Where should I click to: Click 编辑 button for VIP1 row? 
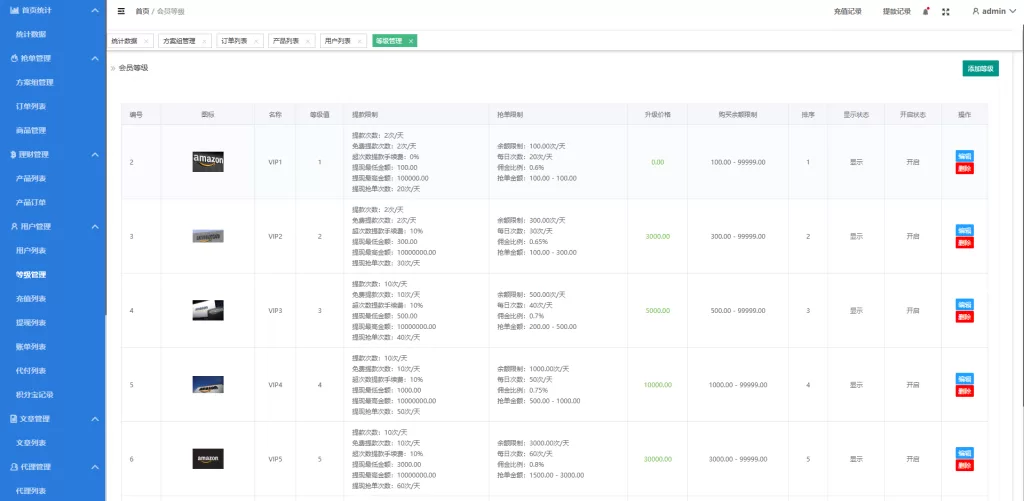(x=964, y=156)
